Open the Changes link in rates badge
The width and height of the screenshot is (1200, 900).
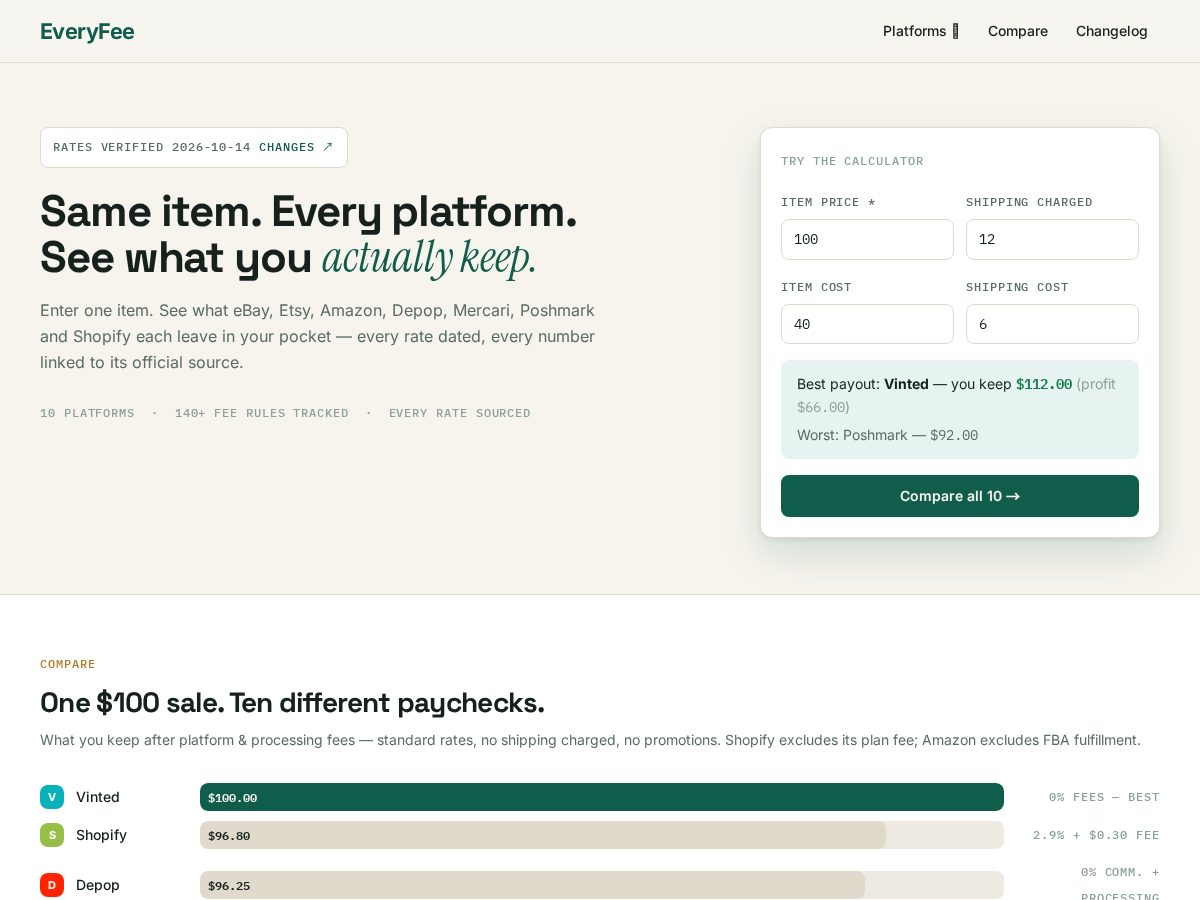point(296,147)
